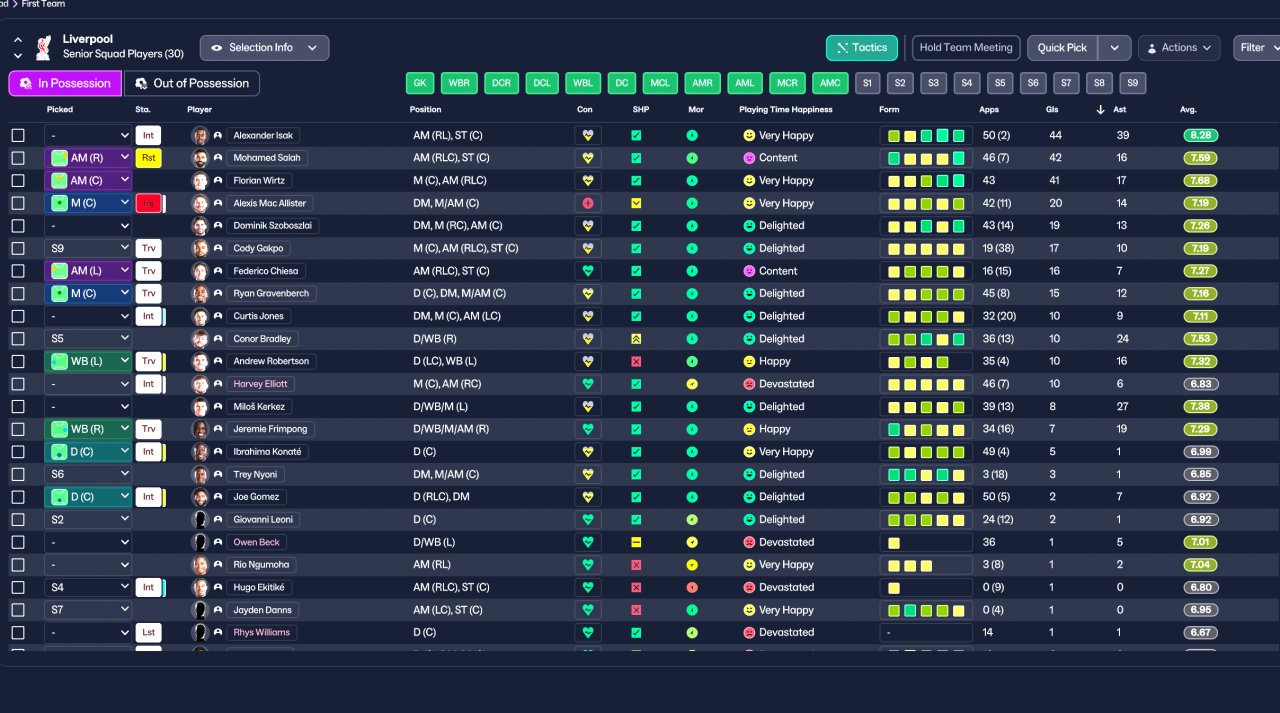Click Conor Bradley's orange sharpness icon
Viewport: 1280px width, 713px height.
pos(636,339)
